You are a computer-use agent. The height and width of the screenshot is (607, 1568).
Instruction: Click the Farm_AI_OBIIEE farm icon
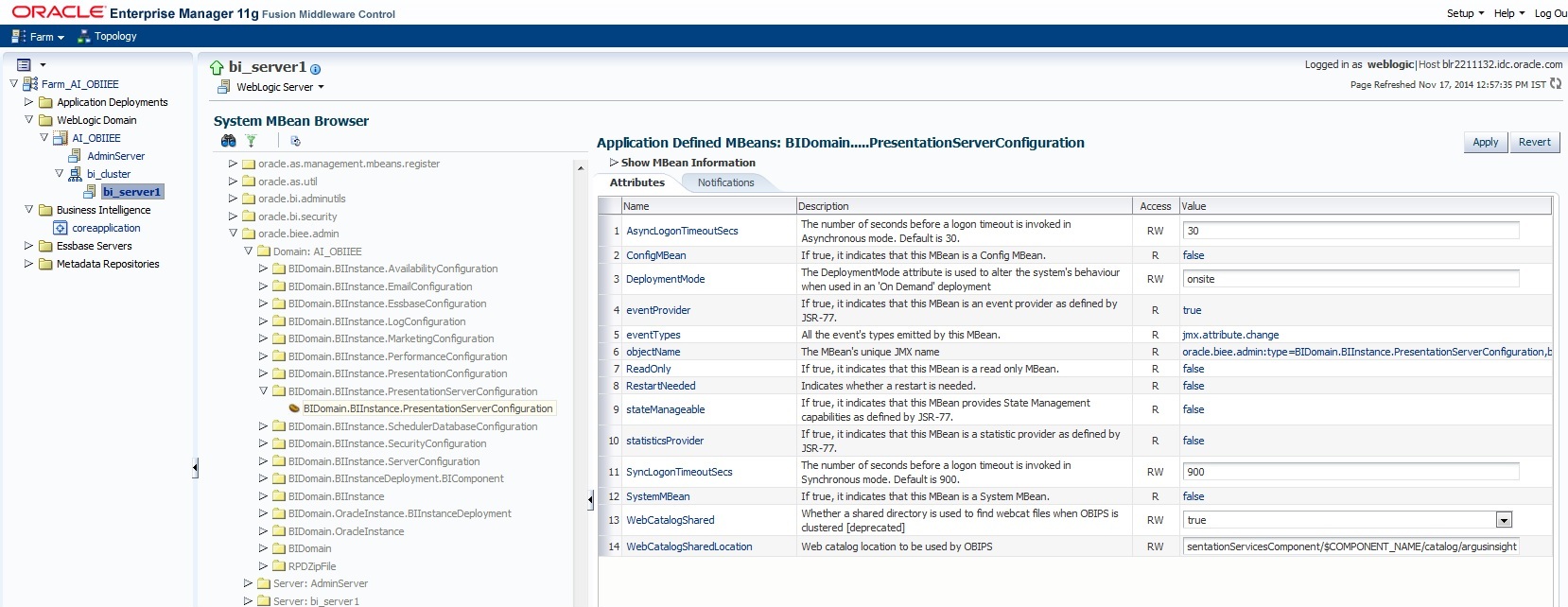(30, 84)
